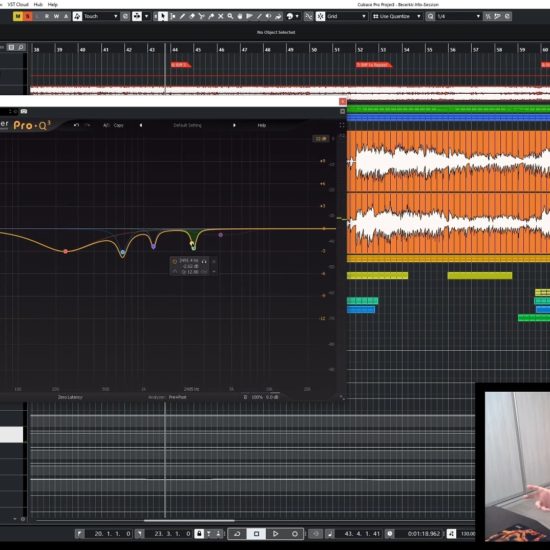Viewport: 550px width, 550px height.
Task: Click the right locator flag icon
Action: tap(140, 534)
